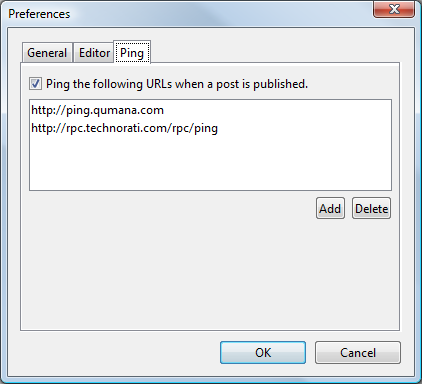Switch to the General tab
Image resolution: width=422 pixels, height=384 pixels.
[47, 53]
